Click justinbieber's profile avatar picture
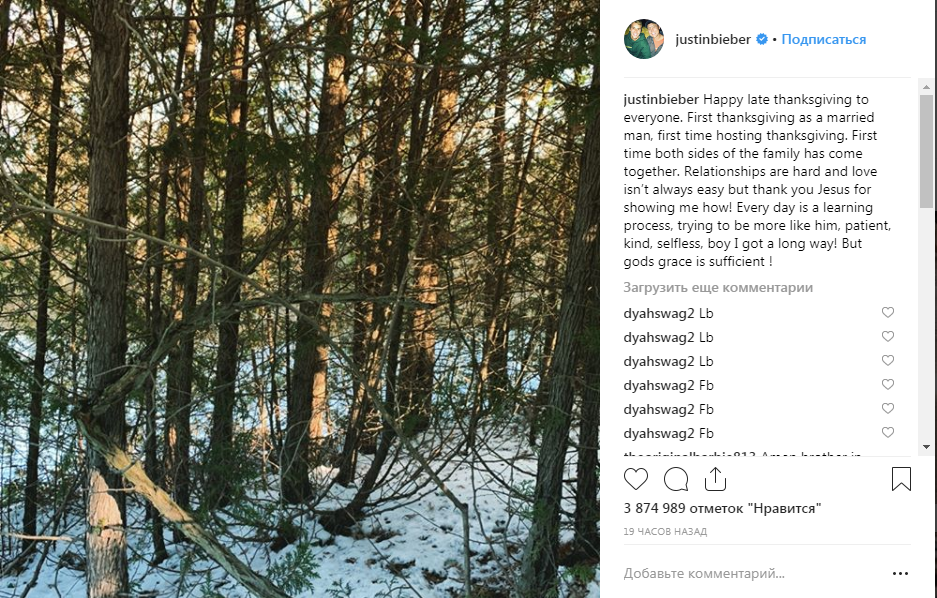 pos(644,39)
